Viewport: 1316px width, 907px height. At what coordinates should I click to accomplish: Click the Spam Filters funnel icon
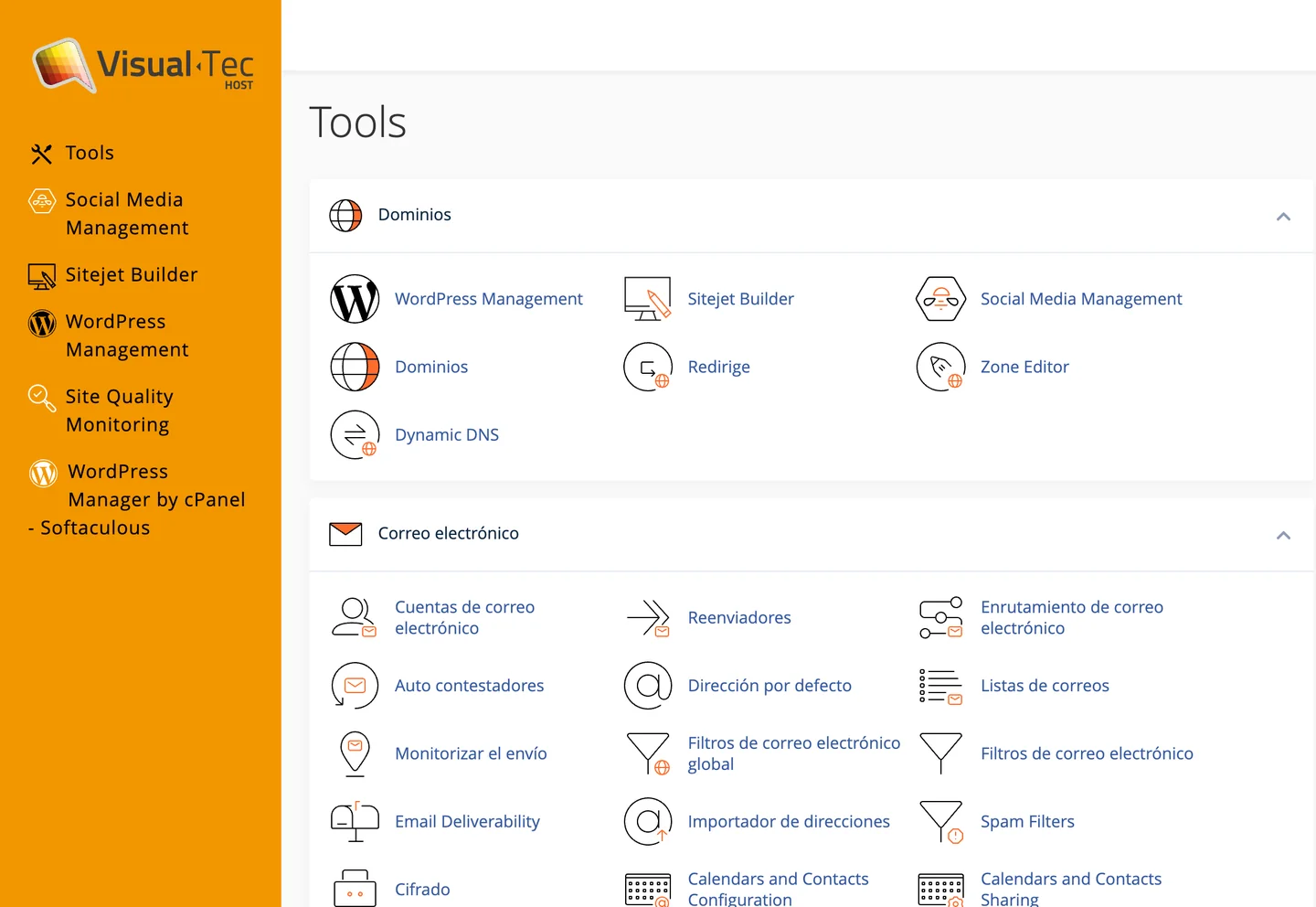941,822
